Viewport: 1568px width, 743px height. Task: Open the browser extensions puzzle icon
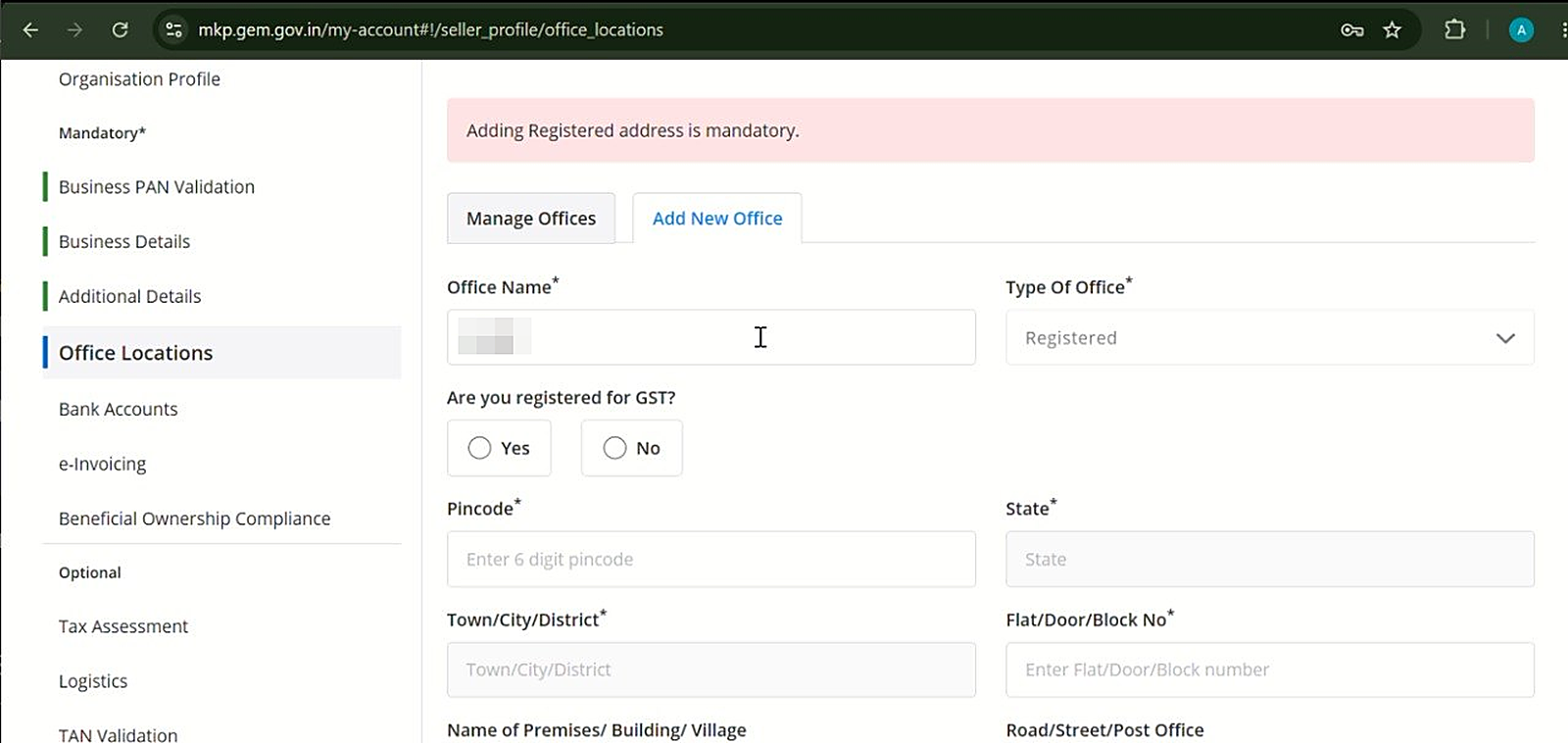1454,29
